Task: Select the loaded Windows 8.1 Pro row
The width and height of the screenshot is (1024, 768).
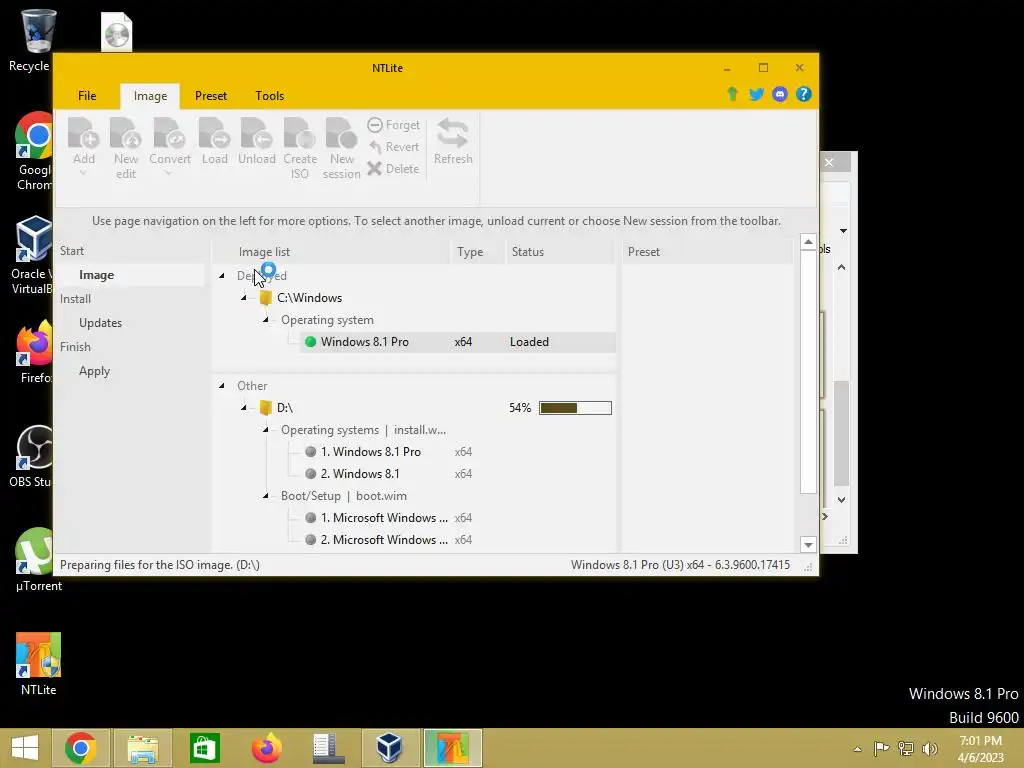Action: click(457, 342)
